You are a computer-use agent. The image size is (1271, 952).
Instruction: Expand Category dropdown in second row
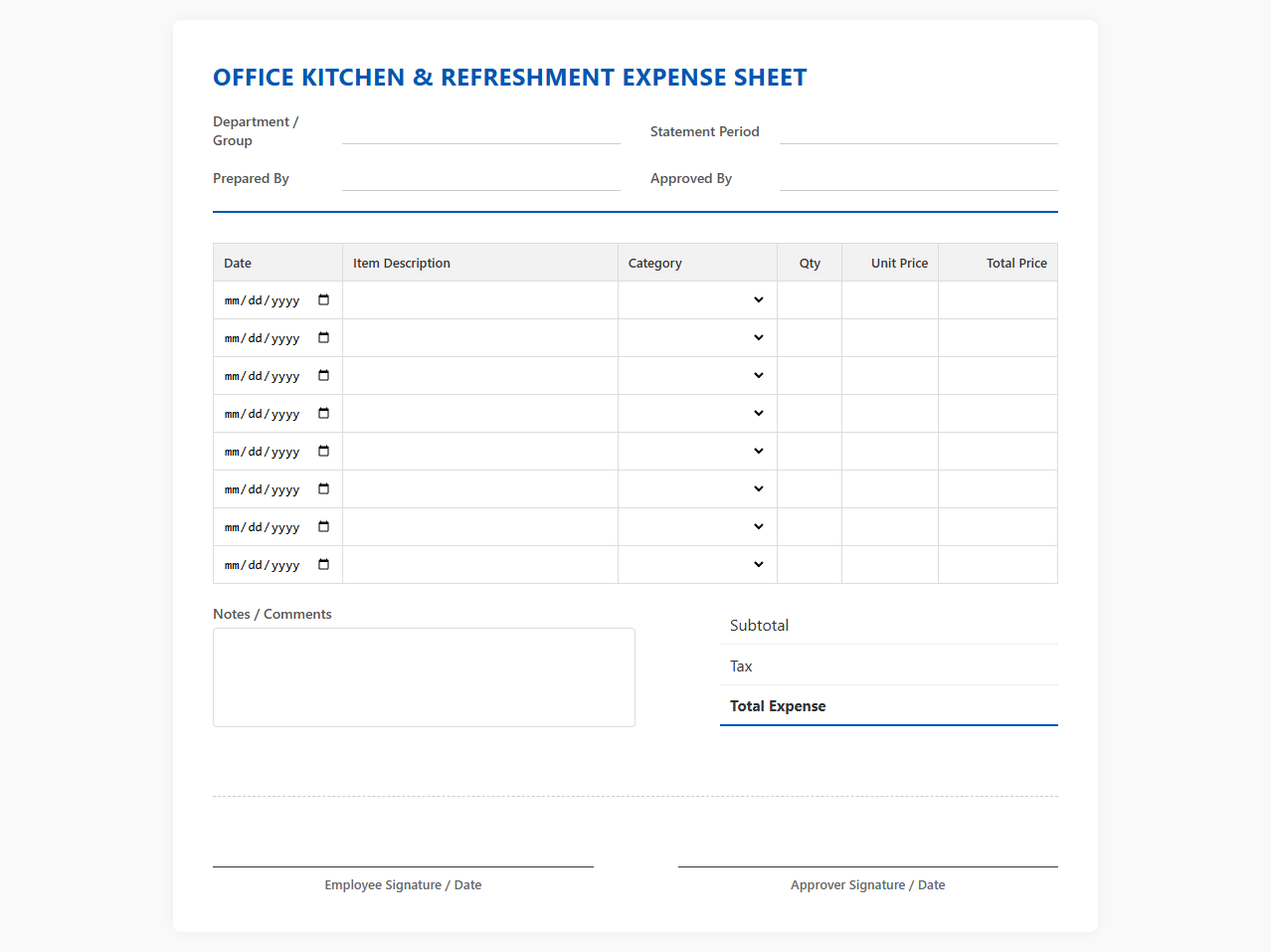tap(697, 338)
